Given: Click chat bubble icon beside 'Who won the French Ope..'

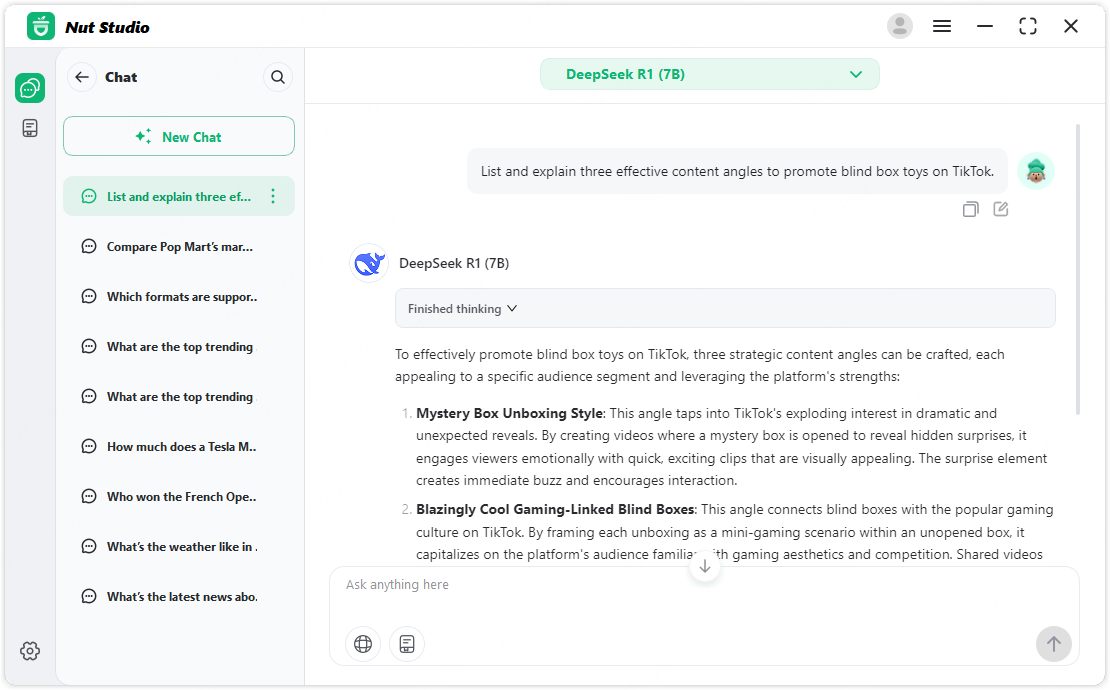Looking at the screenshot, I should (88, 497).
